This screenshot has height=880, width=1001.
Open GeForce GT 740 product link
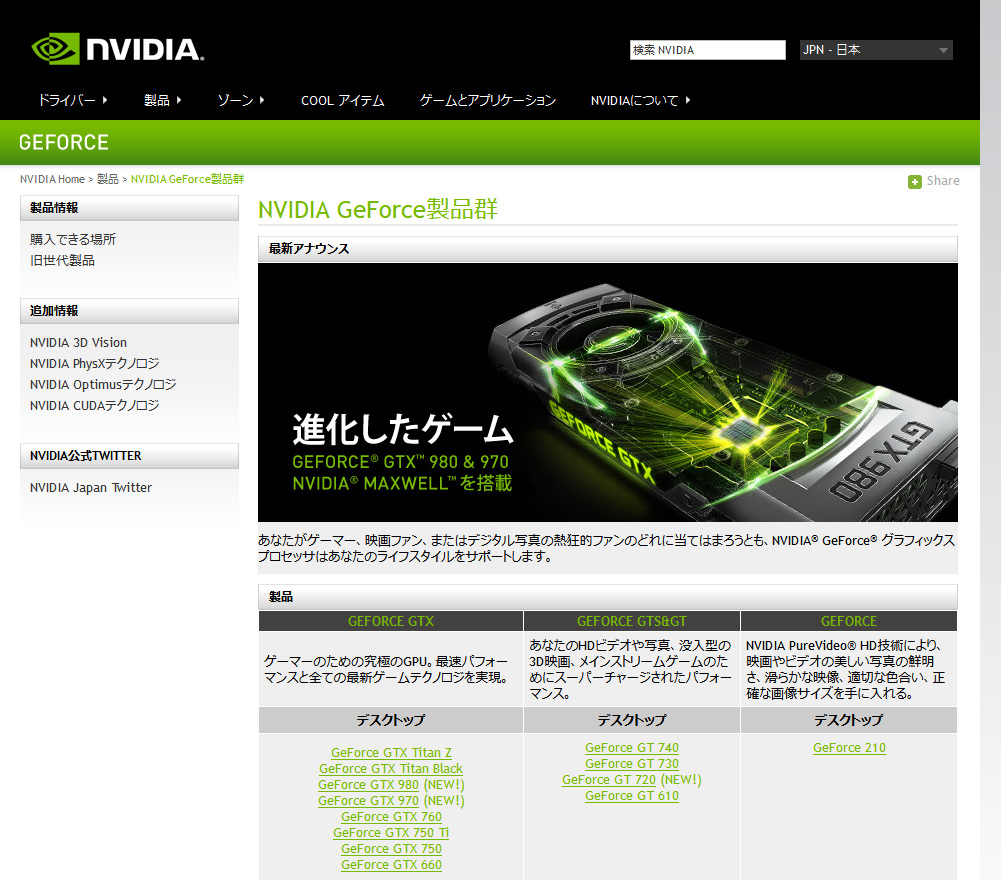point(632,748)
